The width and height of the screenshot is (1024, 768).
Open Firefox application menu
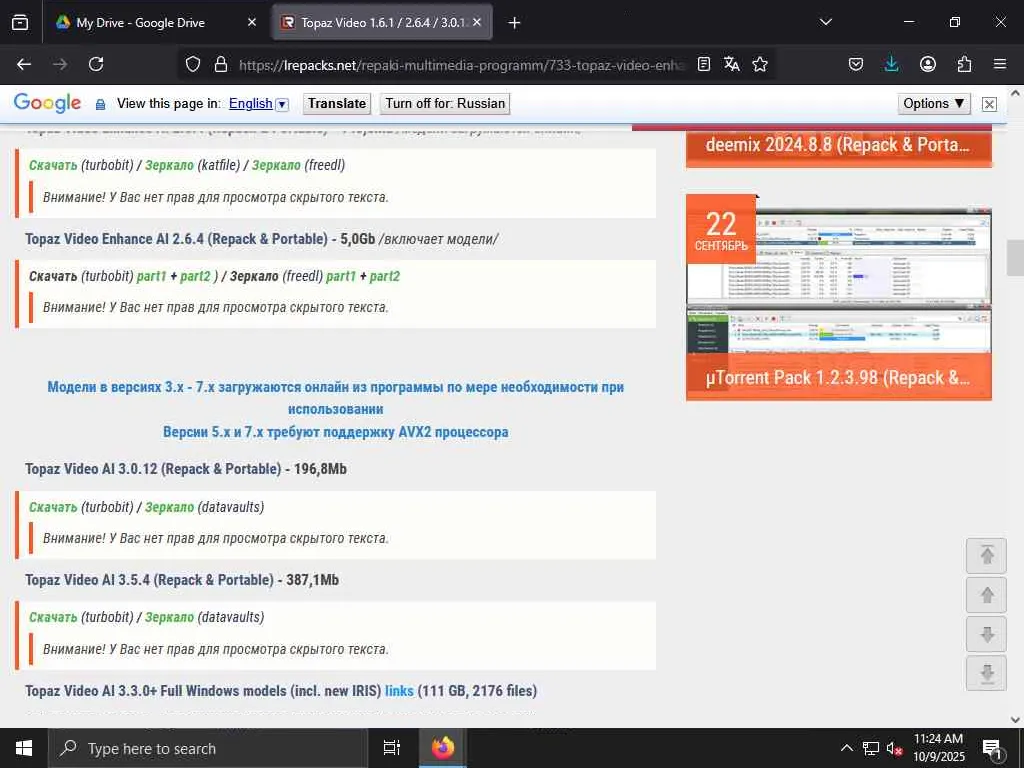click(x=1000, y=64)
